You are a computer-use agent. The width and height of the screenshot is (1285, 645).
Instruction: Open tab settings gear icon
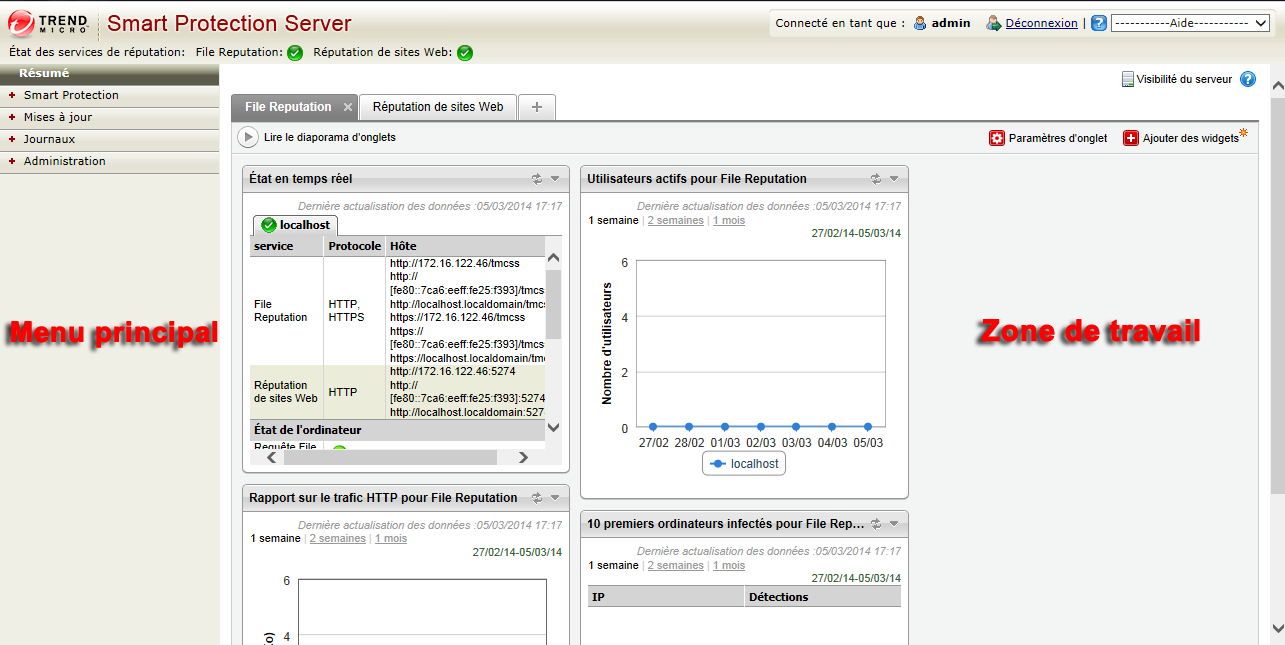(996, 139)
